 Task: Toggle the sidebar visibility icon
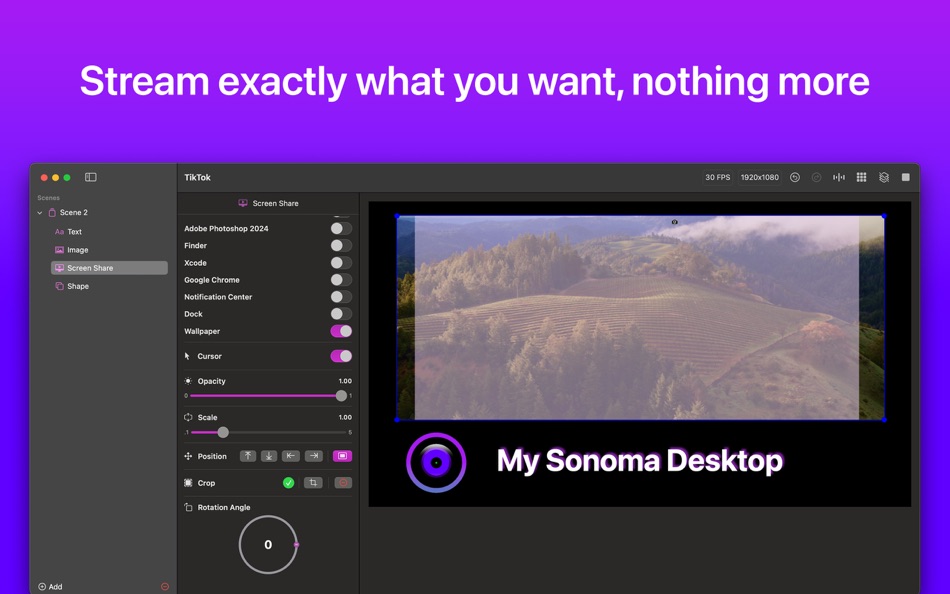(90, 177)
